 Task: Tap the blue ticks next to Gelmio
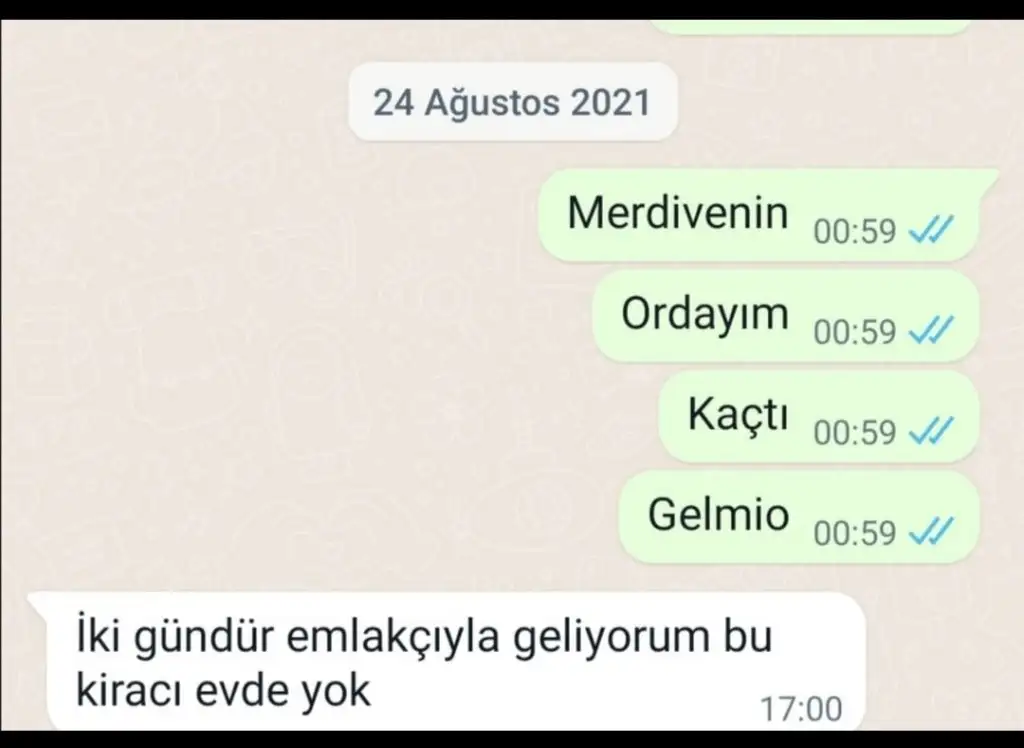[931, 531]
